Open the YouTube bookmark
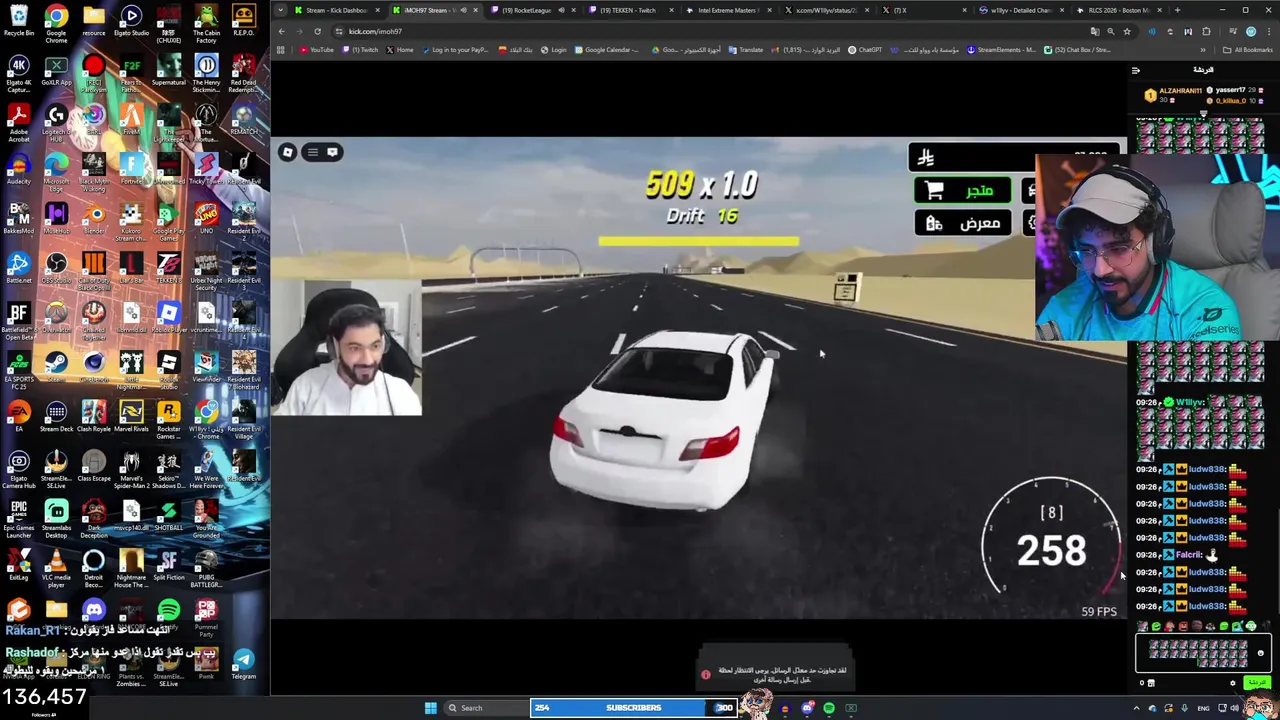 click(x=316, y=50)
